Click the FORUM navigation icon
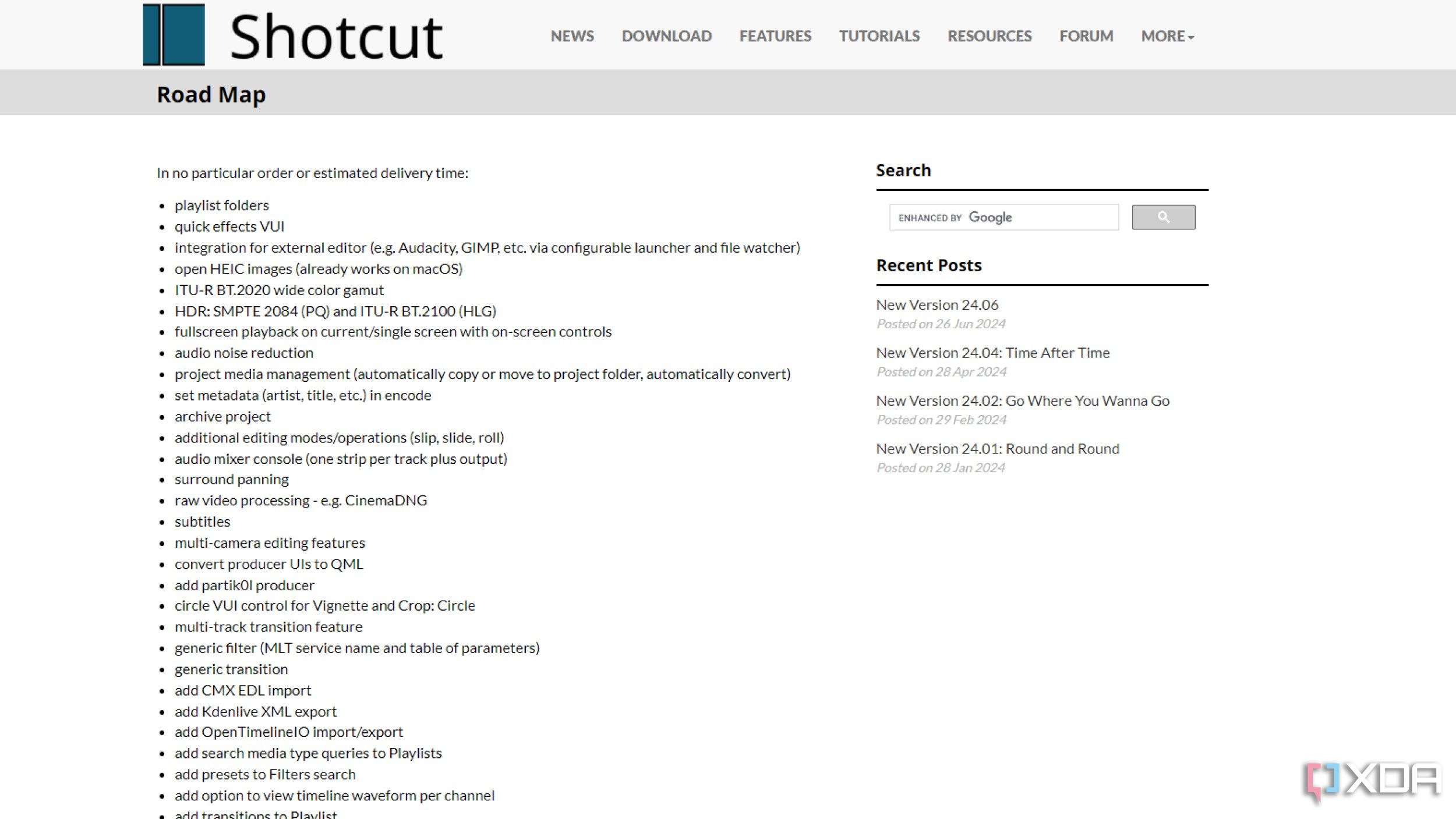 (x=1086, y=35)
